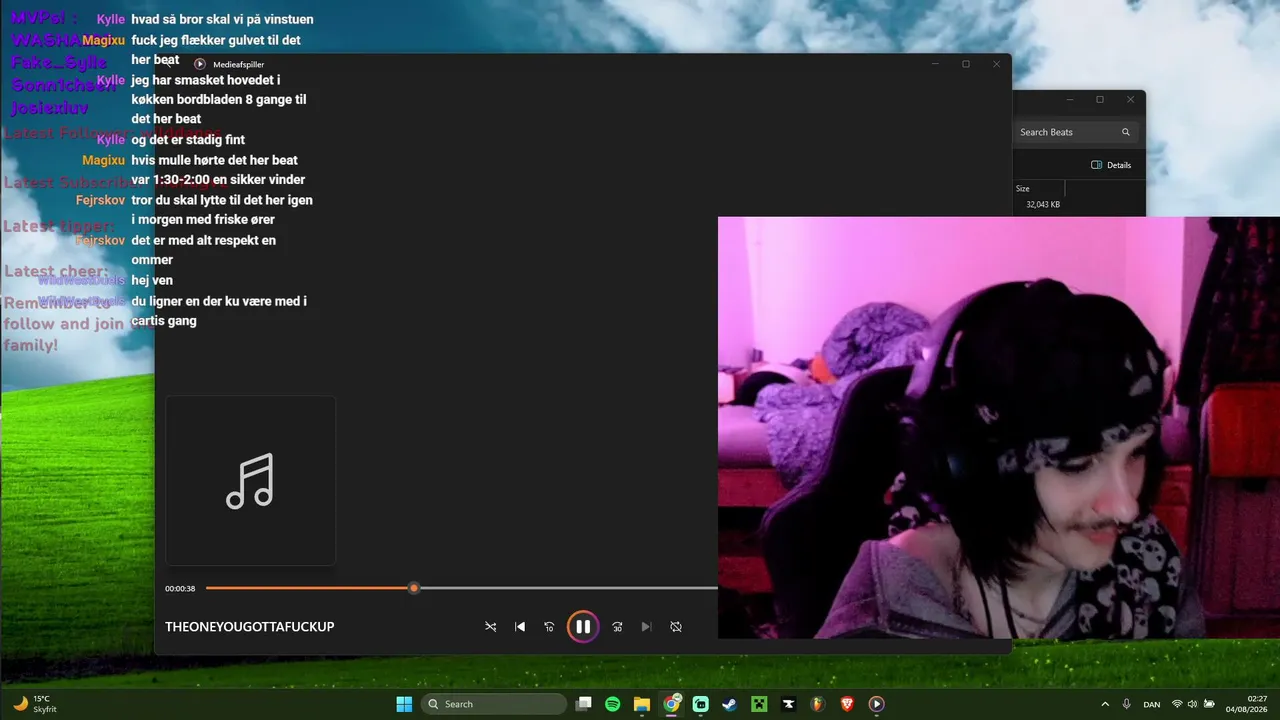This screenshot has height=720, width=1280.
Task: Click the taskbar Search box
Action: [494, 704]
